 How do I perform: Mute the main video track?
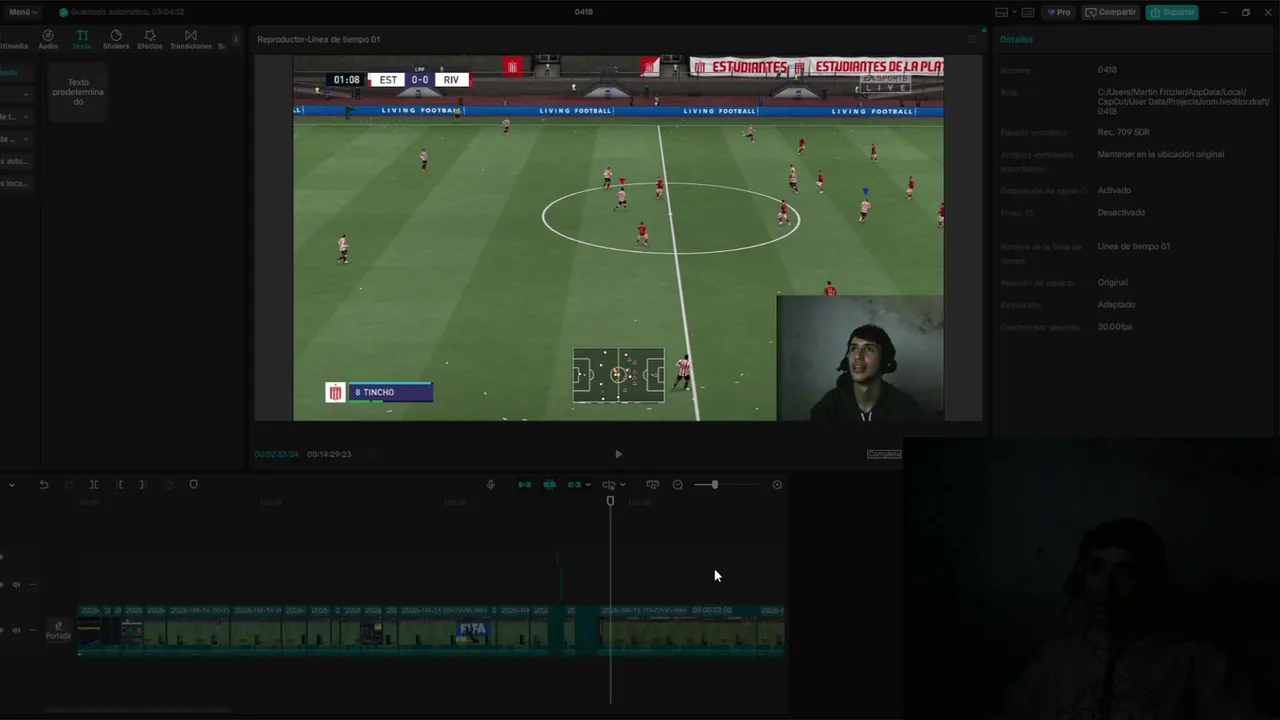[16, 630]
